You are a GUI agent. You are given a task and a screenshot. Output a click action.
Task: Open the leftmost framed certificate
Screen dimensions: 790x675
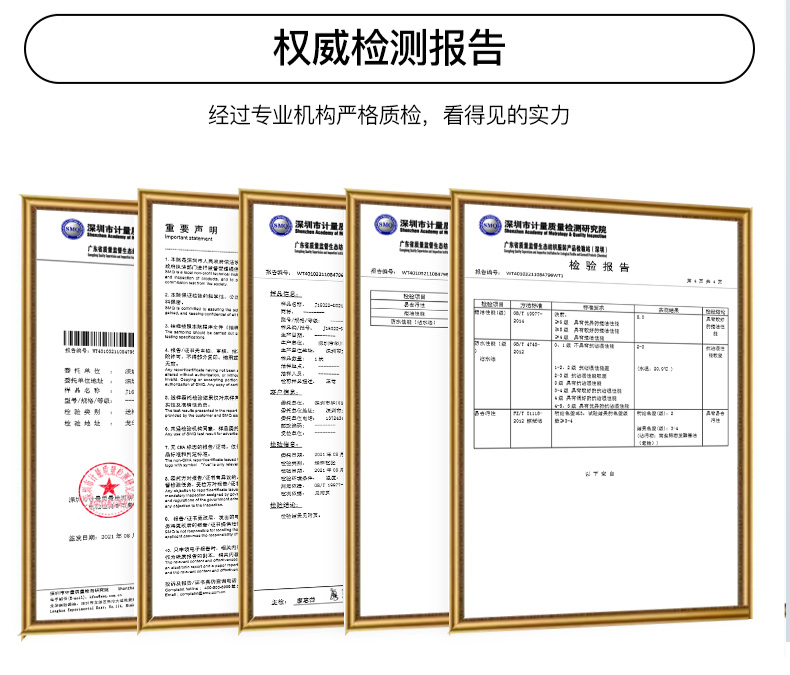(x=80, y=420)
